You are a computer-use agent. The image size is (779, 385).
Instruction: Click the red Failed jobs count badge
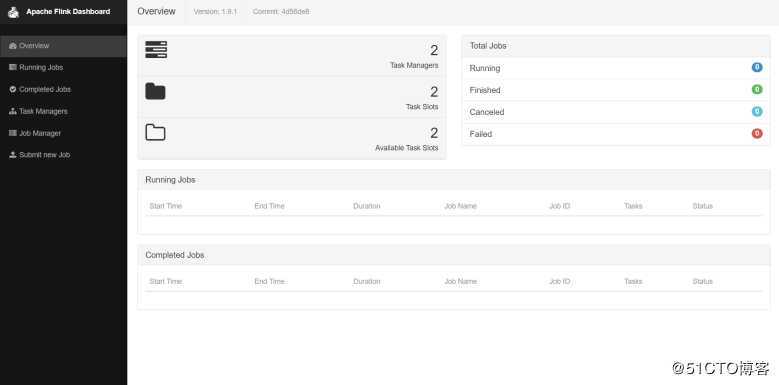click(x=757, y=133)
